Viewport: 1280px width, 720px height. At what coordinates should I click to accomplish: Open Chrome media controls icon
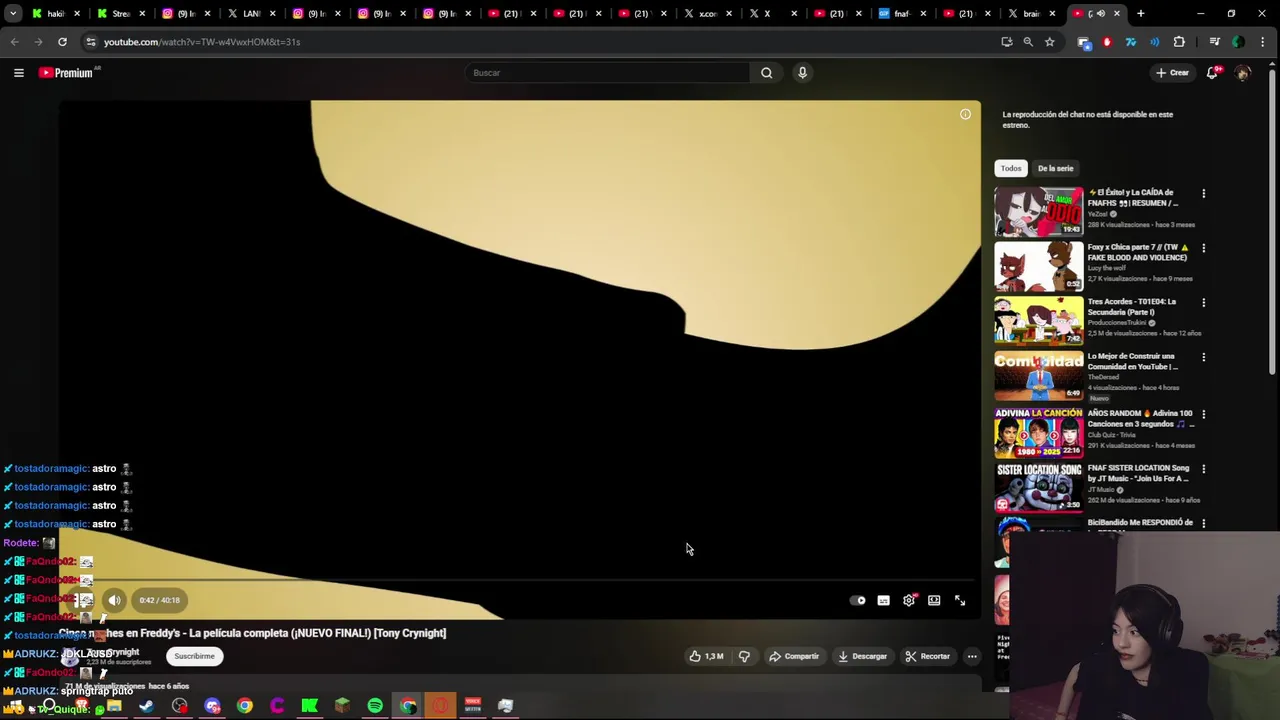[1214, 42]
